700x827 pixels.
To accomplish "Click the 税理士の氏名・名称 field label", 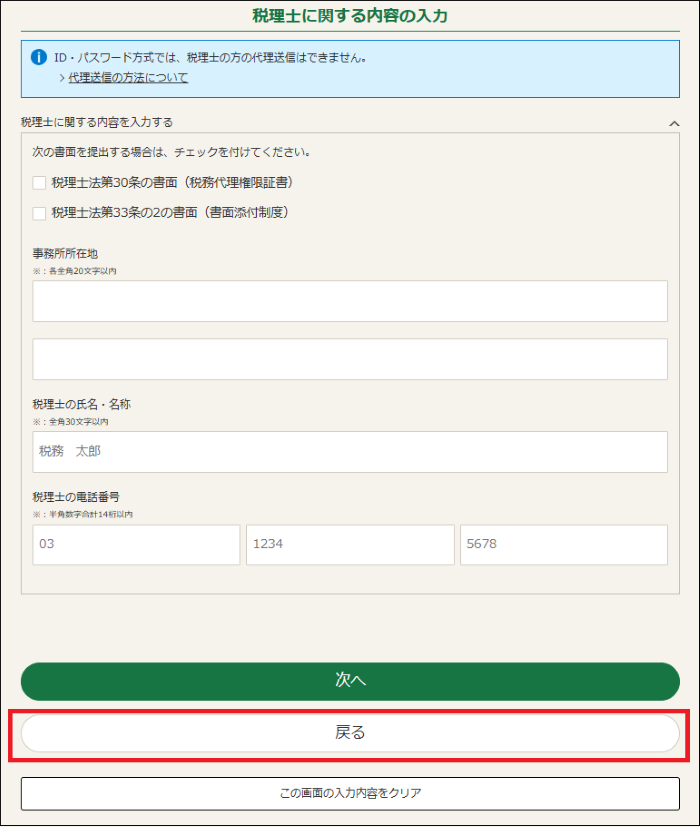I will 81,405.
